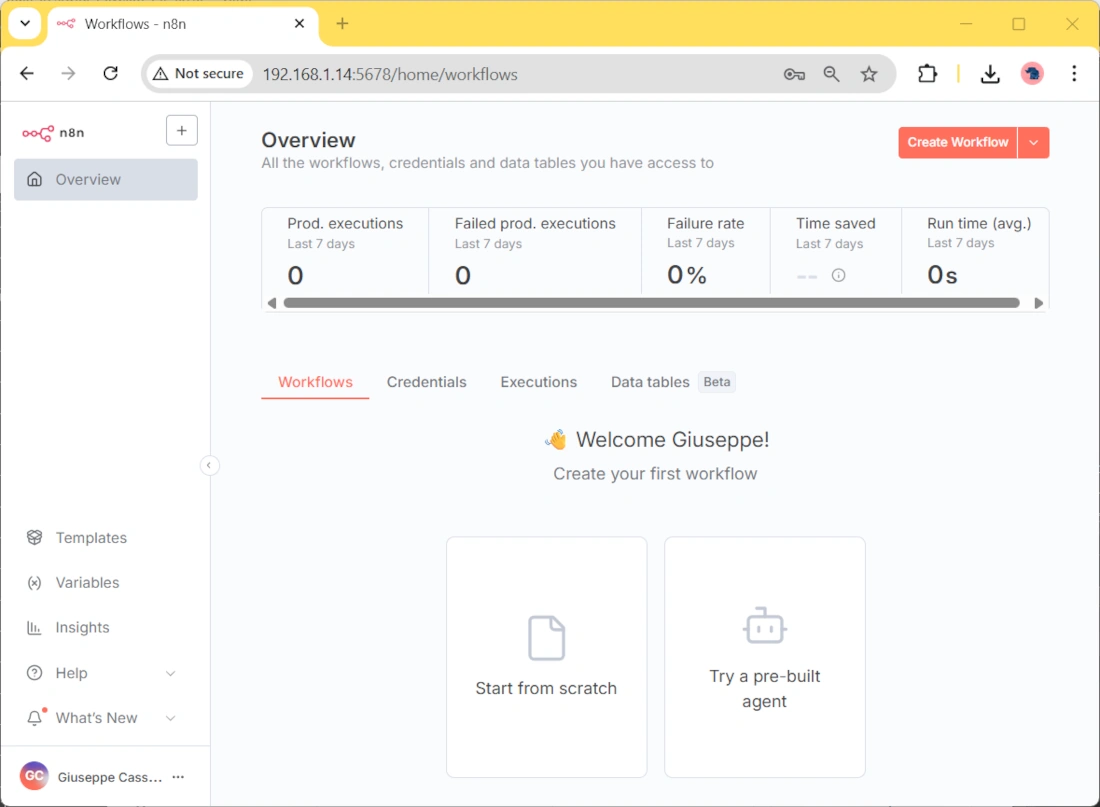Click the Create Workflow button
The width and height of the screenshot is (1100, 807).
click(957, 143)
